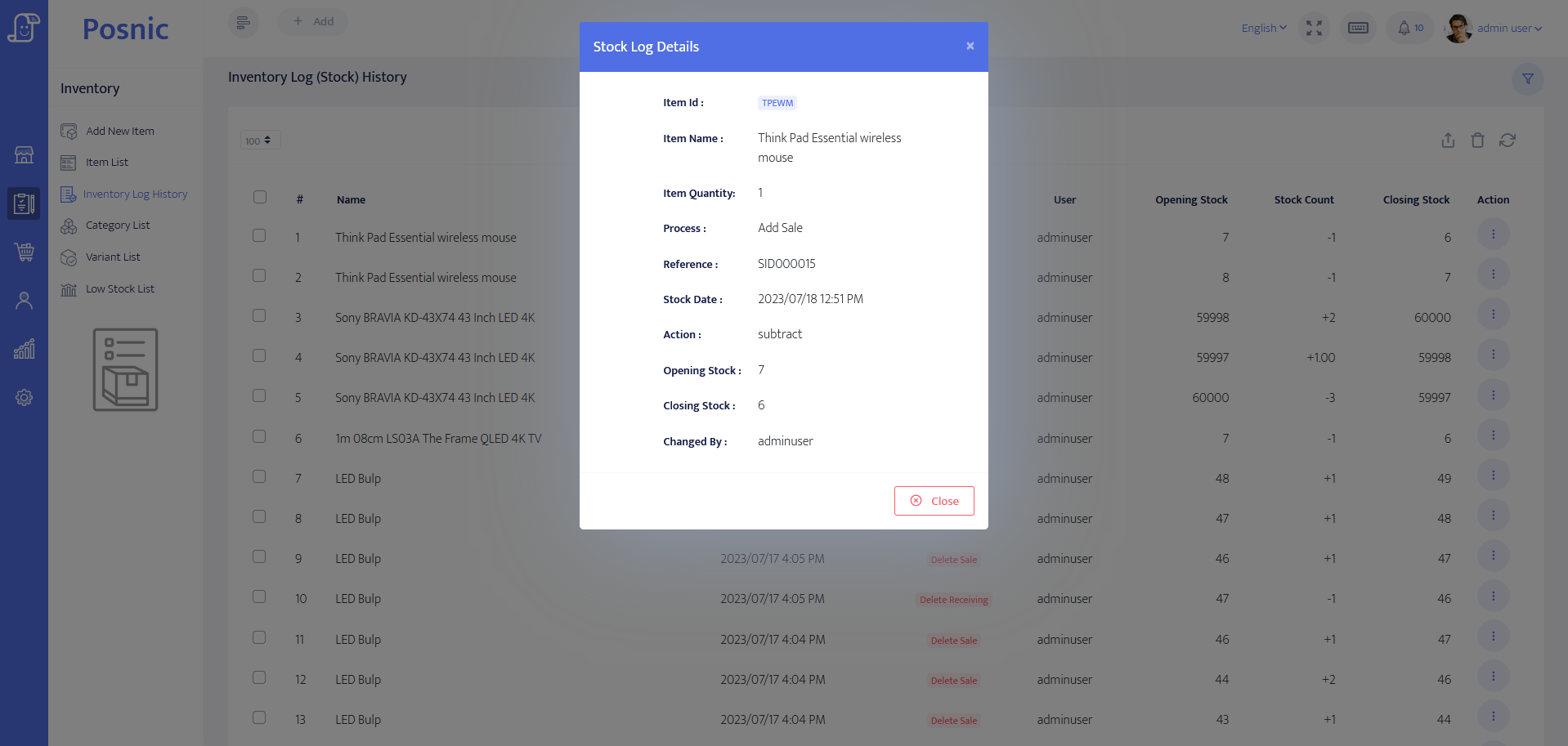1568x746 pixels.
Task: Open the 100 rows-per-page selector
Action: (x=259, y=141)
